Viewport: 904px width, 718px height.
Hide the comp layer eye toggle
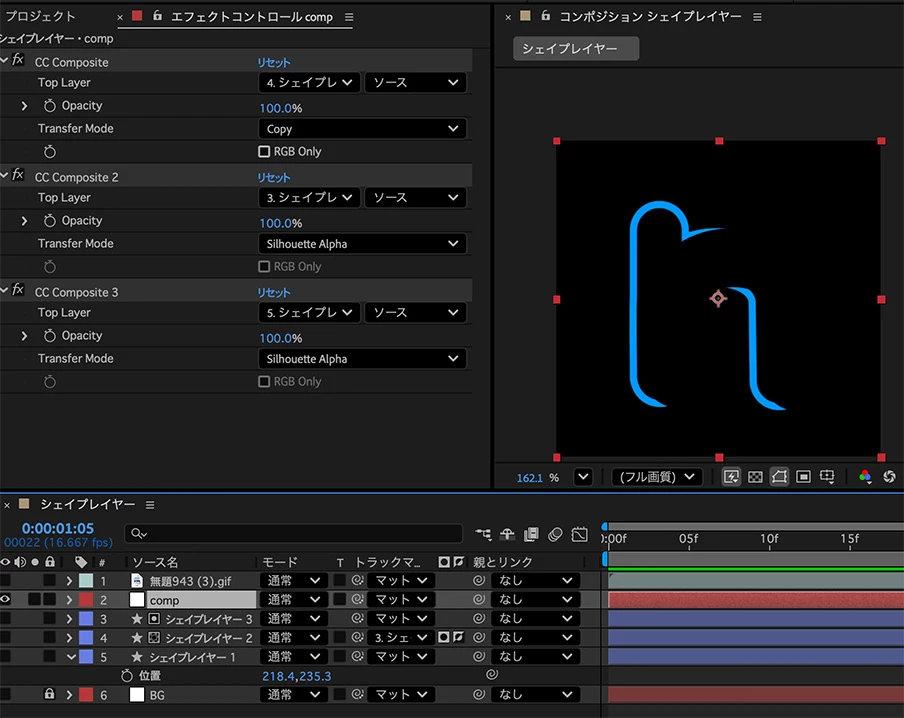[x=6, y=599]
